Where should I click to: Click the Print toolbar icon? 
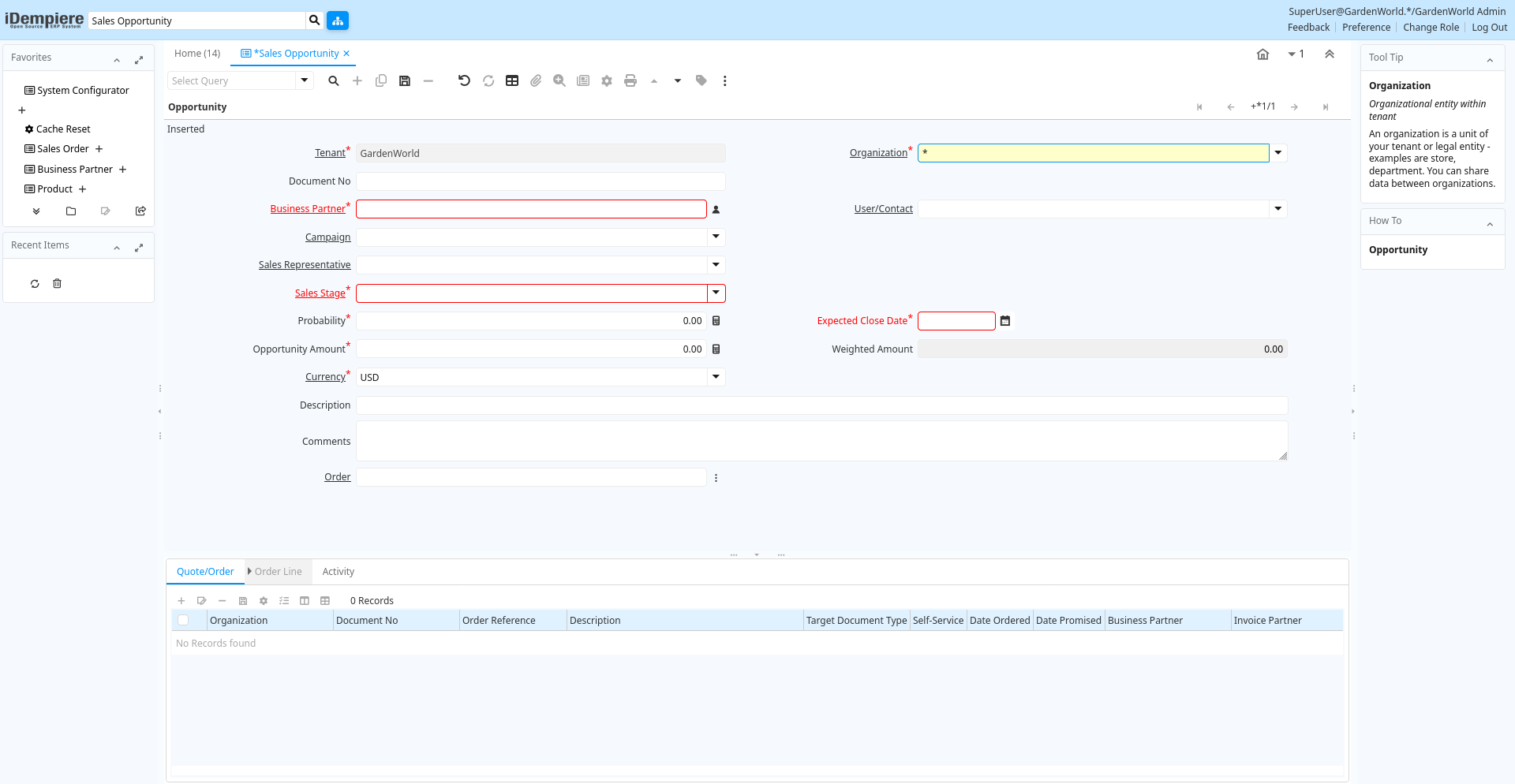pyautogui.click(x=630, y=80)
